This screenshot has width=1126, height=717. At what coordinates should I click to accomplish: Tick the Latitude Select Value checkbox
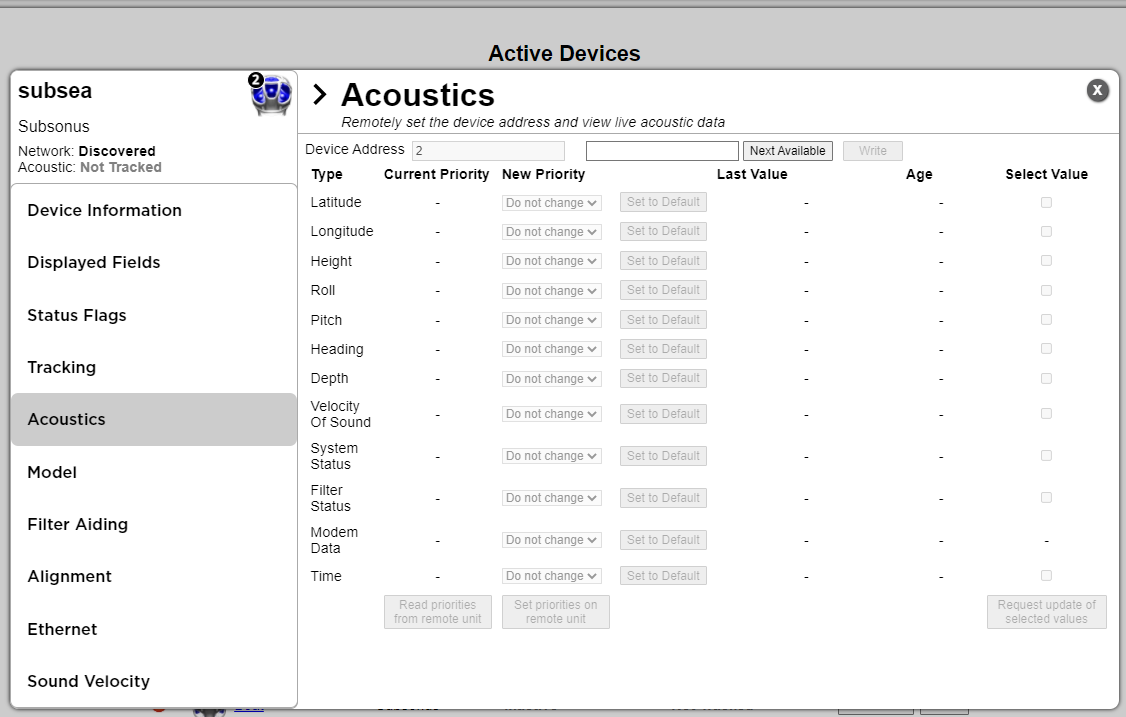click(x=1046, y=203)
